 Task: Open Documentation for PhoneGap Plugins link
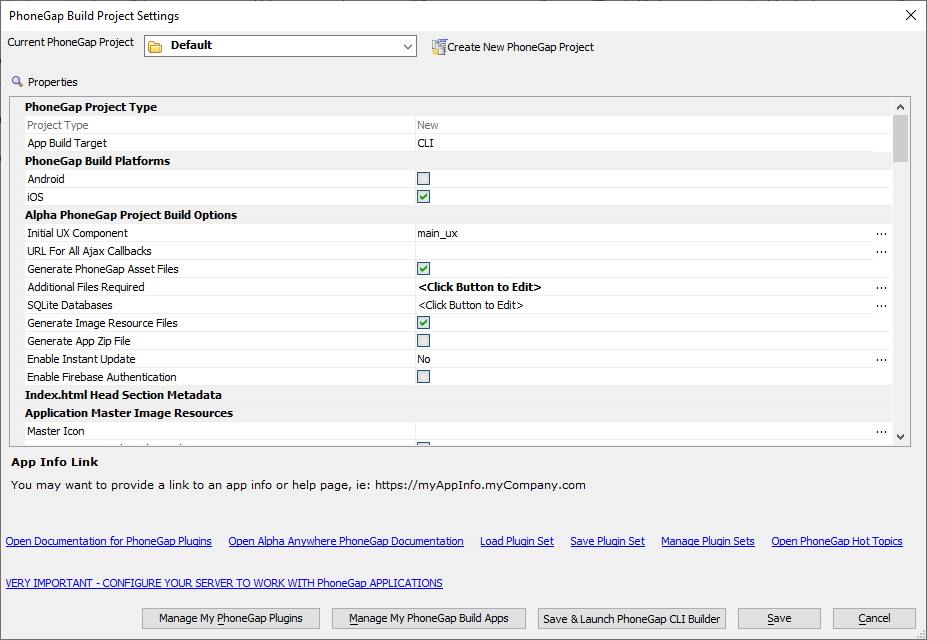(x=109, y=541)
